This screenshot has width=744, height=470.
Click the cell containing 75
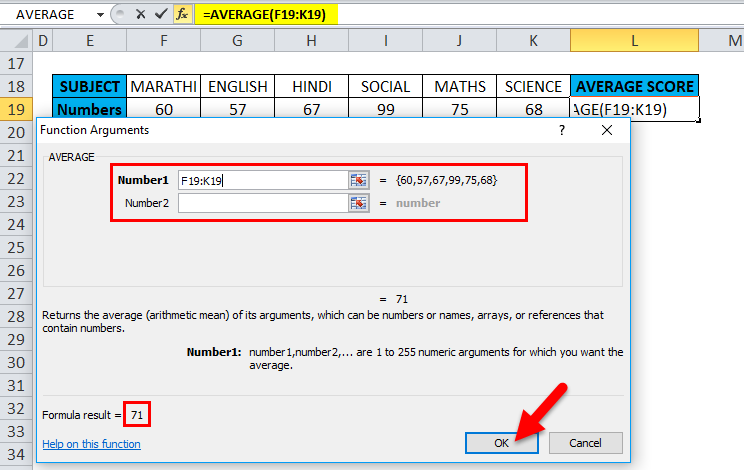pos(459,109)
